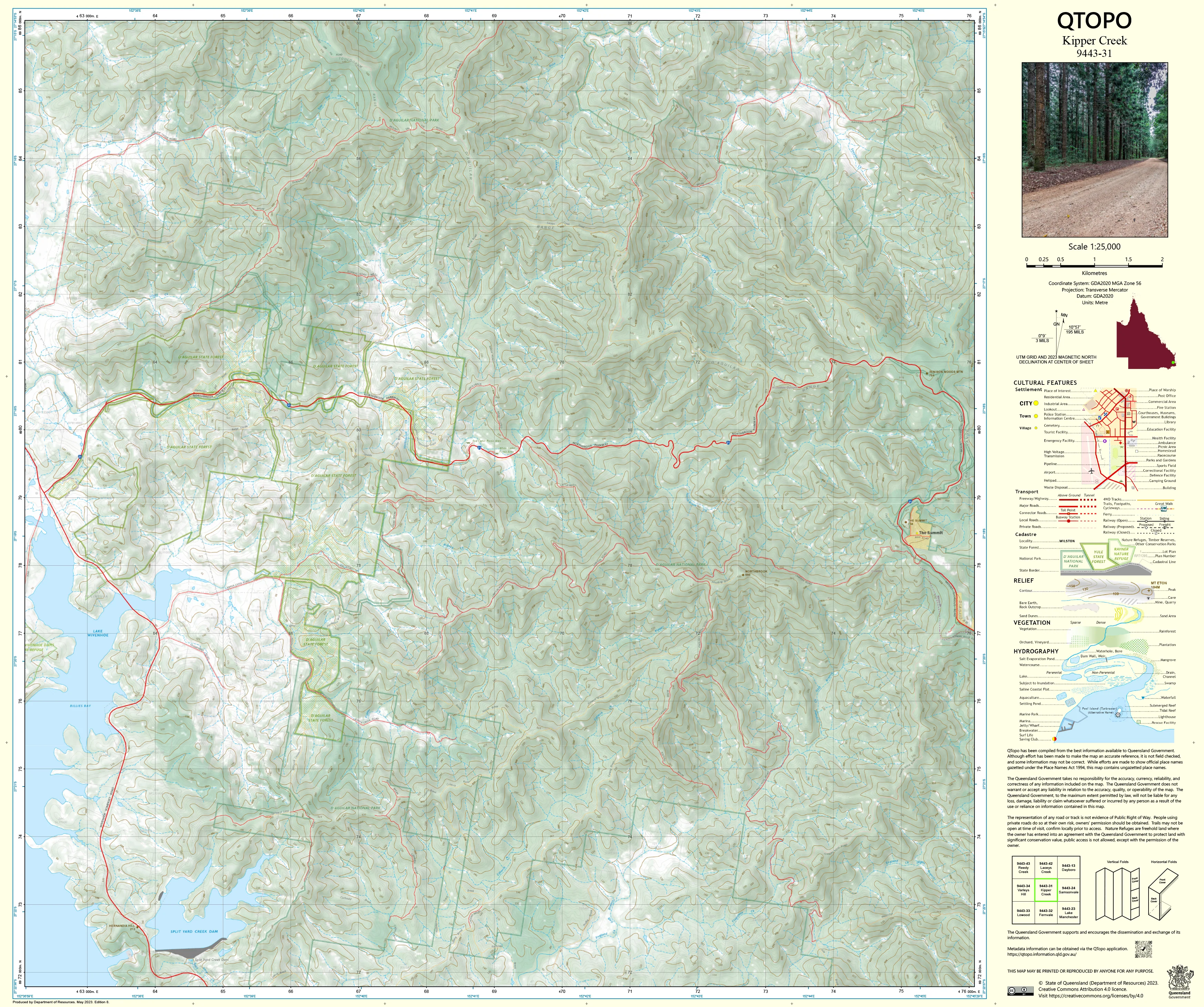Click the Lake Wivenhoe label on map
The height and width of the screenshot is (1007, 1204).
click(98, 634)
